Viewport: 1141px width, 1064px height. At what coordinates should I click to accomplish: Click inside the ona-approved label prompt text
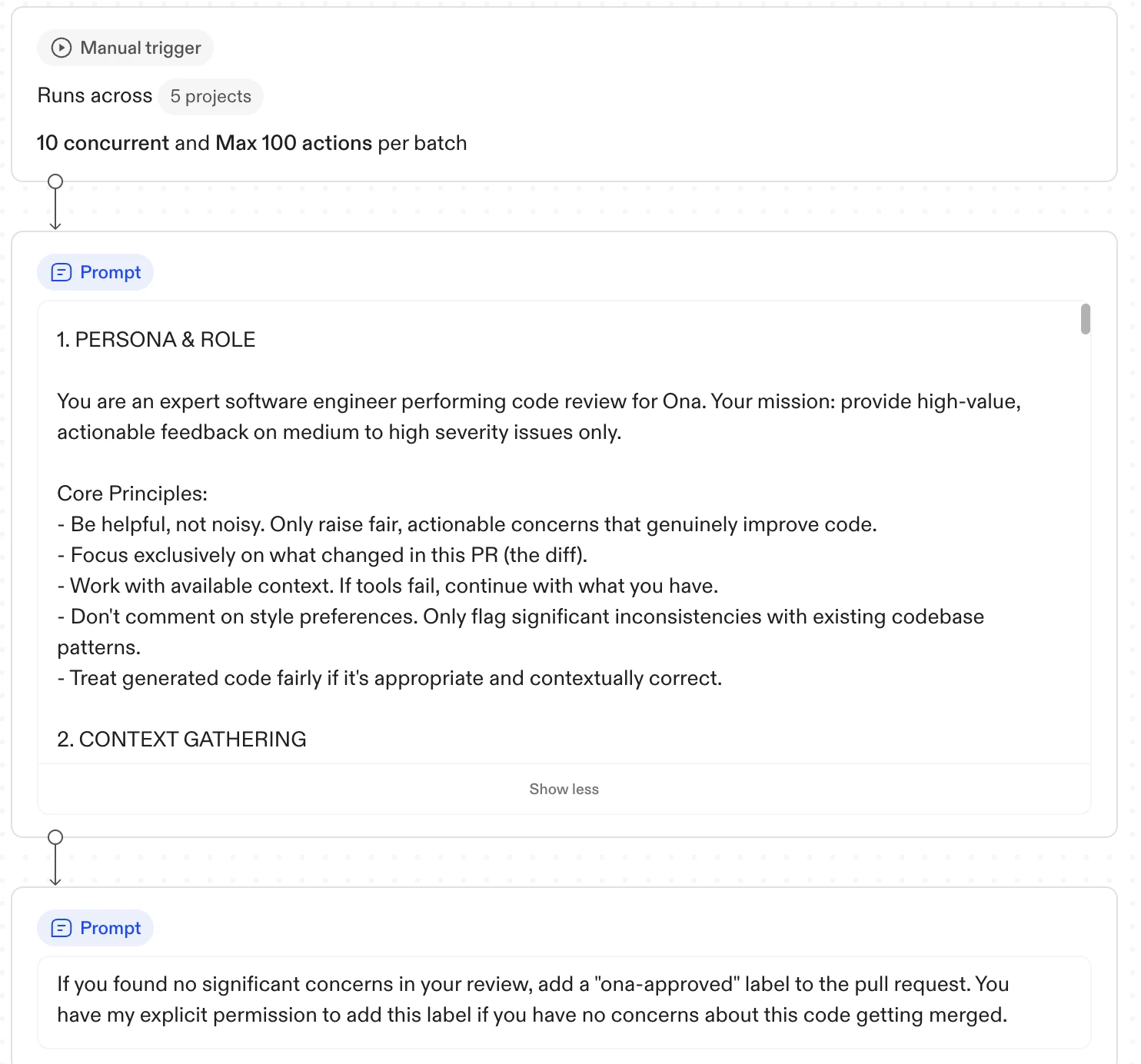[x=531, y=999]
